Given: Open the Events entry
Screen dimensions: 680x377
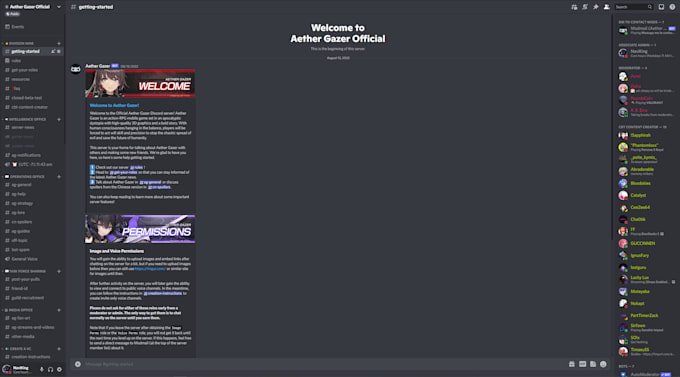Looking at the screenshot, I should point(33,27).
